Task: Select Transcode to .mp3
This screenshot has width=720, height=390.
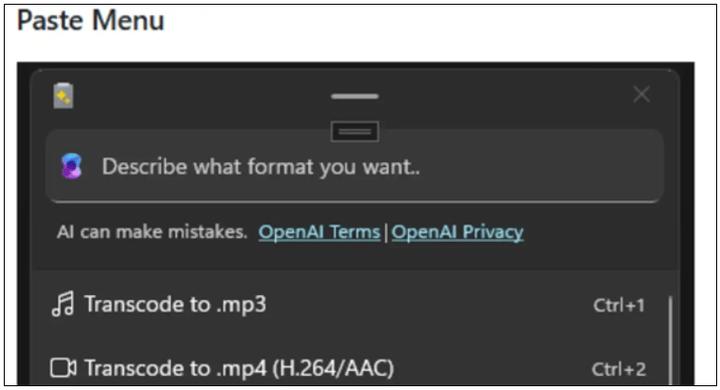Action: tap(349, 305)
